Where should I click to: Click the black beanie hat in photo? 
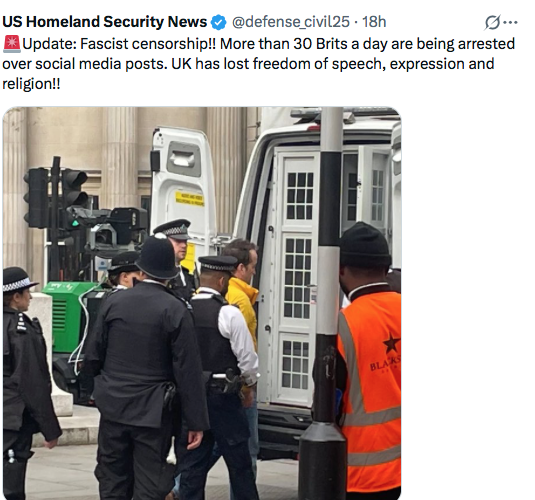point(365,244)
